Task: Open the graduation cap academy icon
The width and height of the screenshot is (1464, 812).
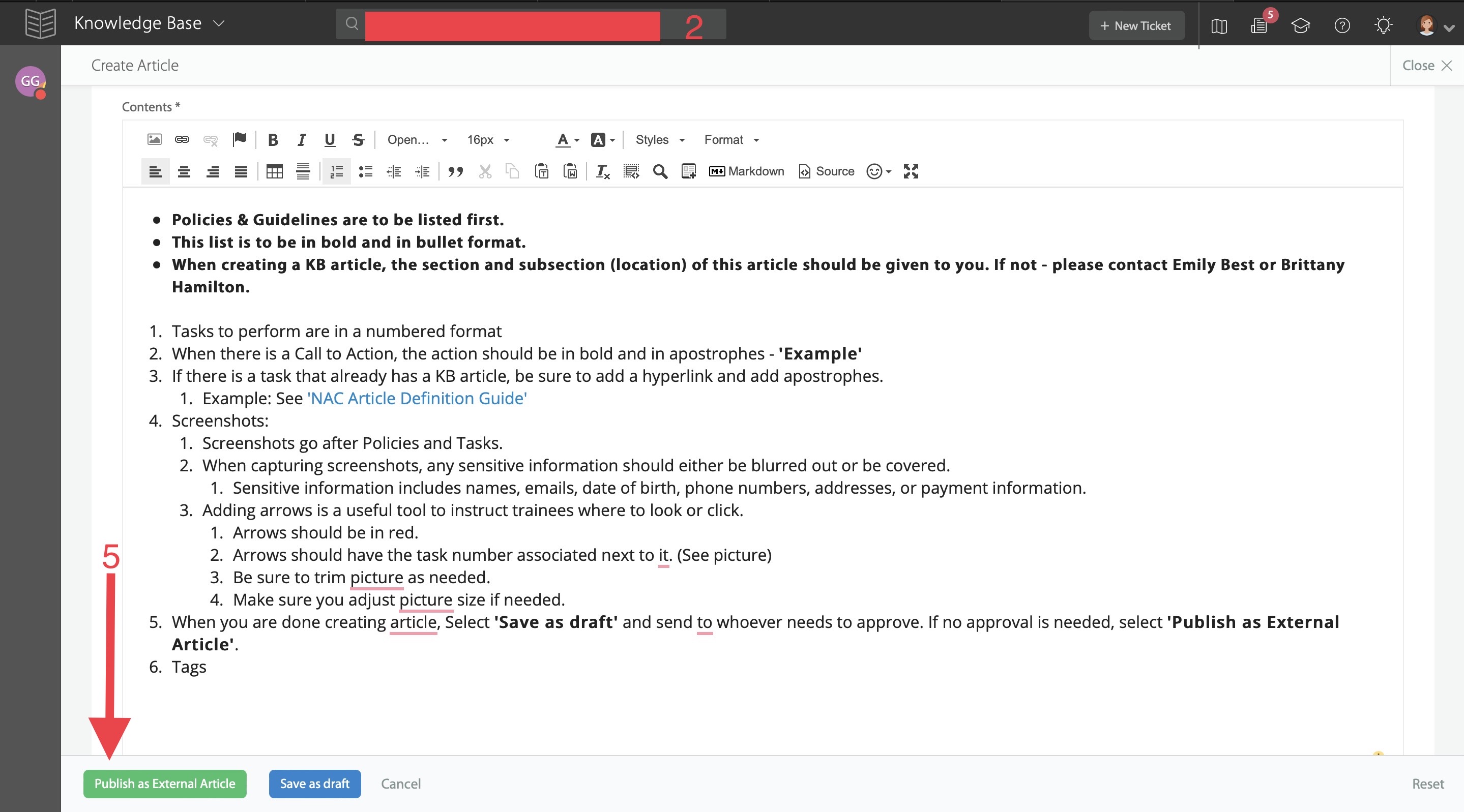Action: [1300, 25]
